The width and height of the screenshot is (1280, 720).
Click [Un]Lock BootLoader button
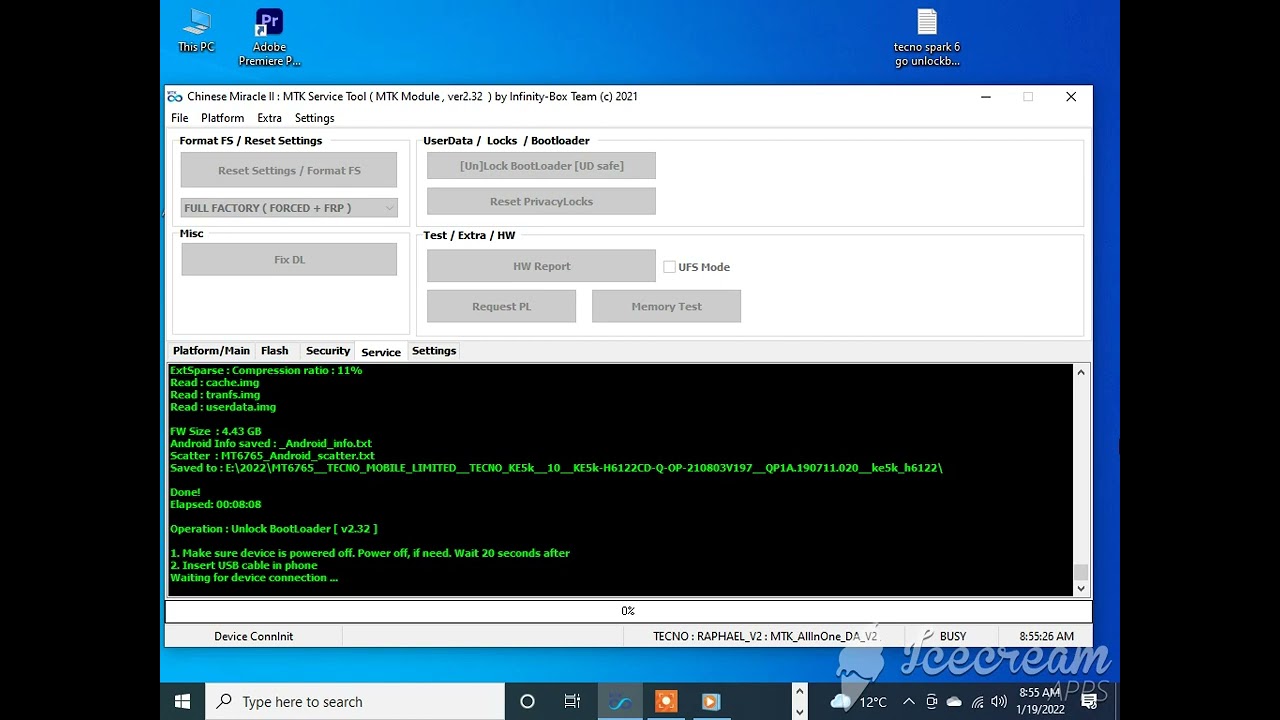tap(541, 166)
